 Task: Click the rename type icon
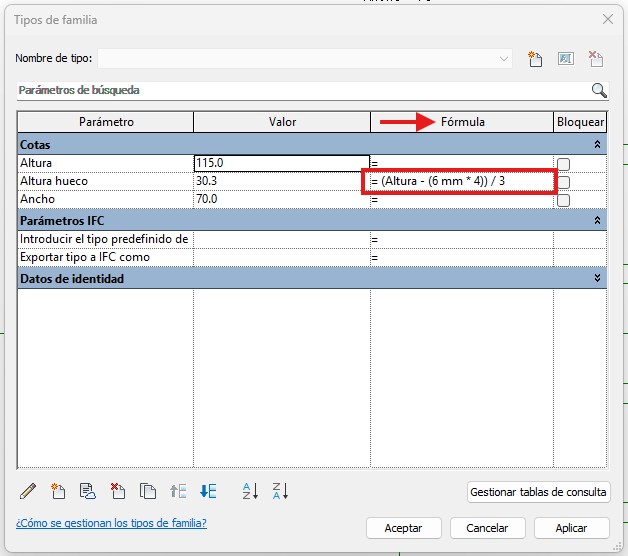565,59
